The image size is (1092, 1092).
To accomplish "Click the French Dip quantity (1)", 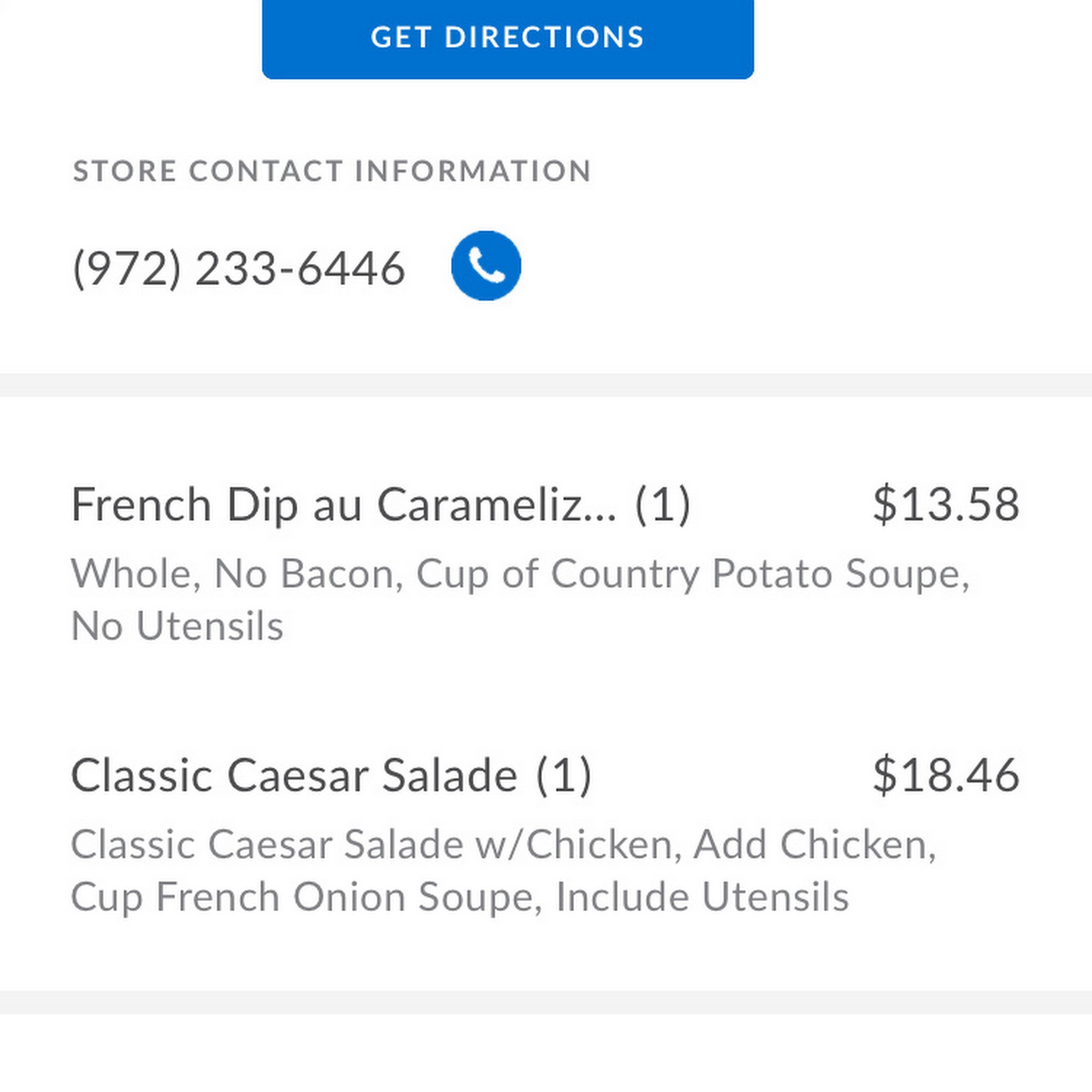I will (x=662, y=504).
